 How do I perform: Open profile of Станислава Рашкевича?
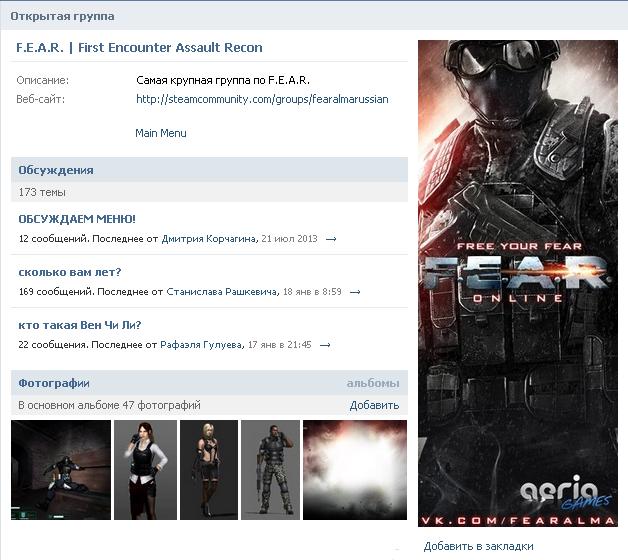222,292
